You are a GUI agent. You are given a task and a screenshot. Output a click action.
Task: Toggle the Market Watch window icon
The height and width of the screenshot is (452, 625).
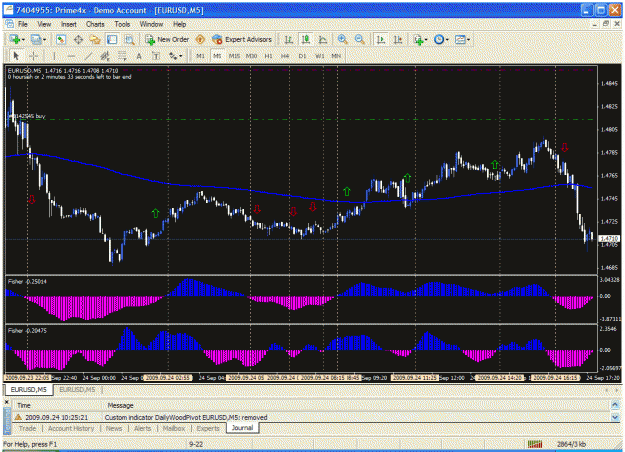61,39
